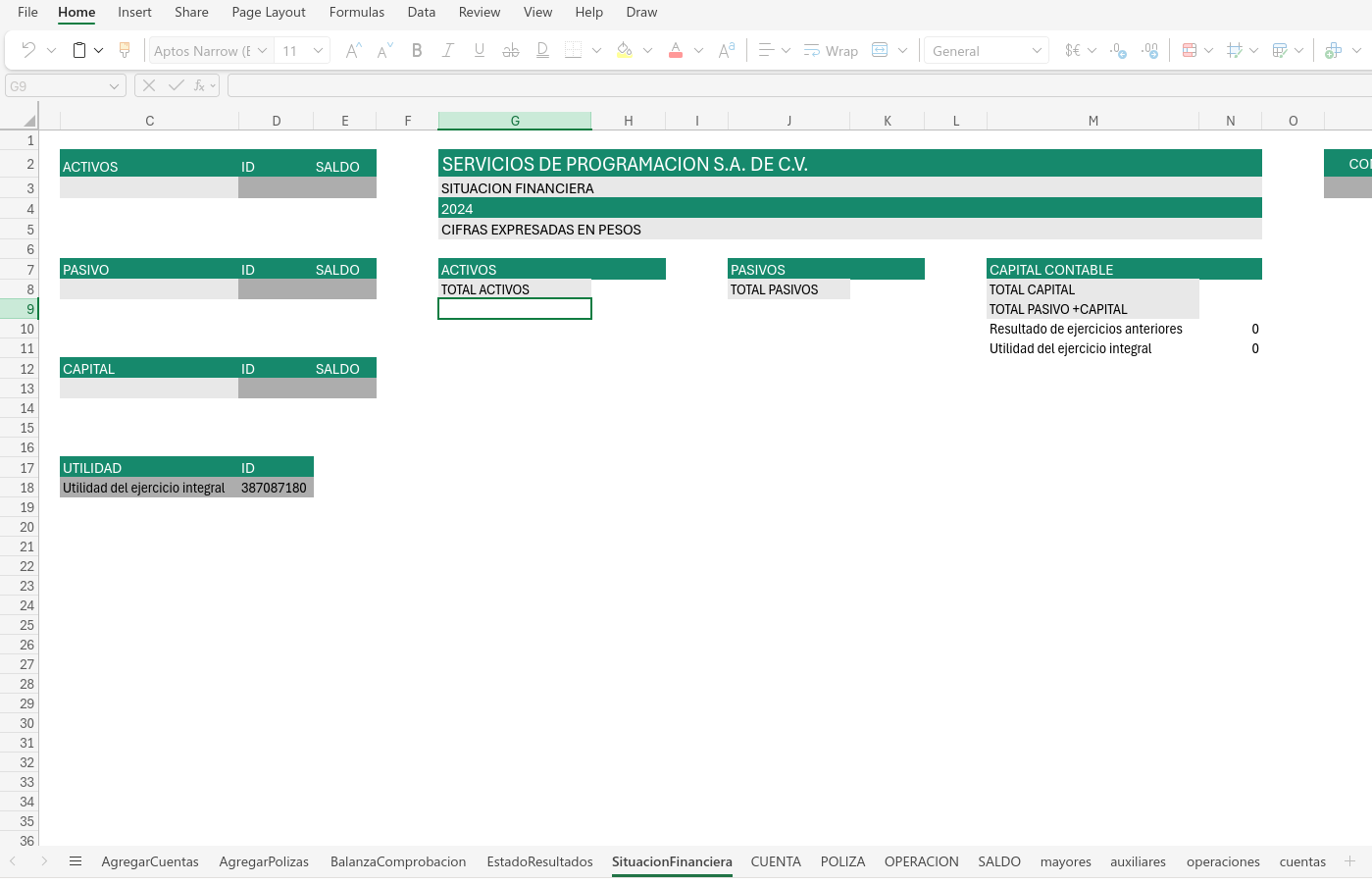Screen dimensions: 1372x884
Task: Click the Format as Table icon
Action: pos(1280,50)
